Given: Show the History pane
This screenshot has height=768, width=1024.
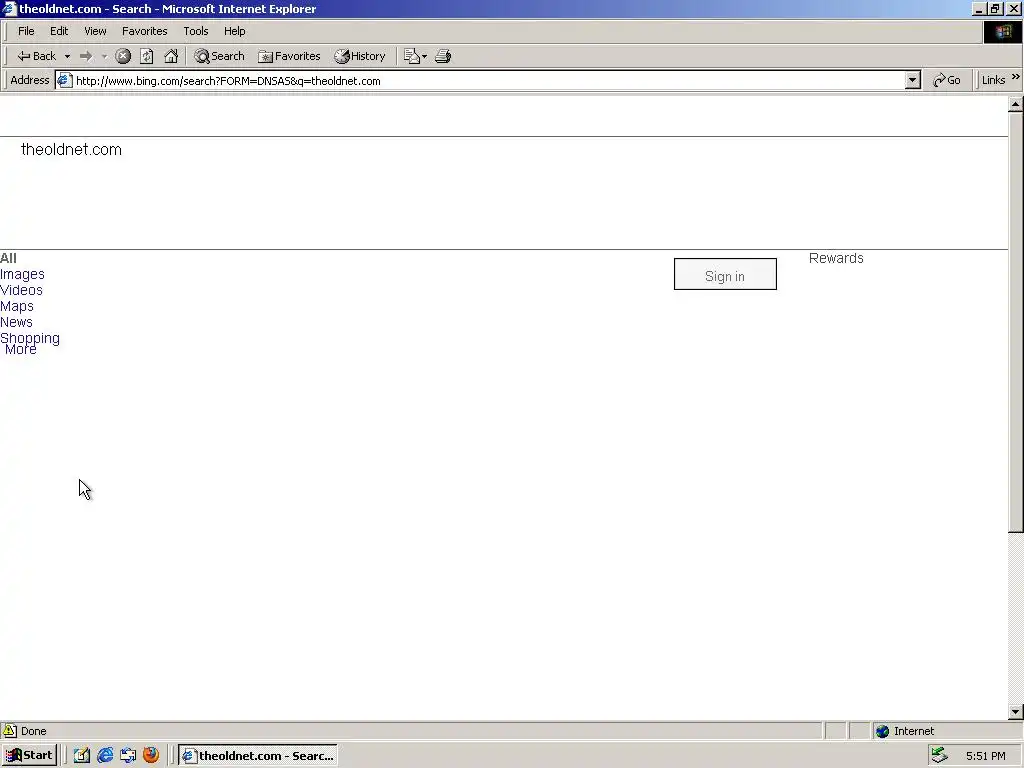Looking at the screenshot, I should pos(360,56).
